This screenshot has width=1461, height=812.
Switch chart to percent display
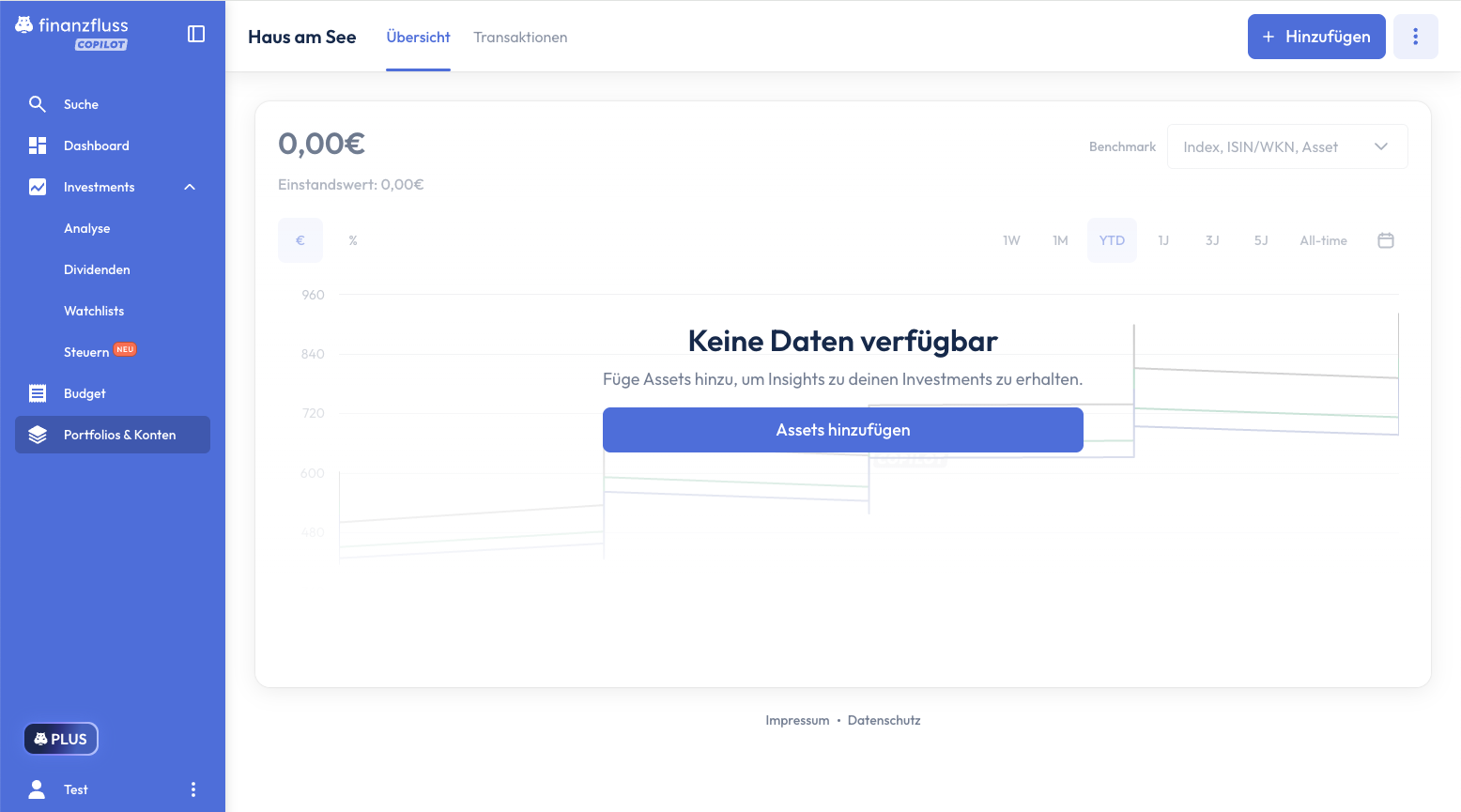click(x=353, y=240)
